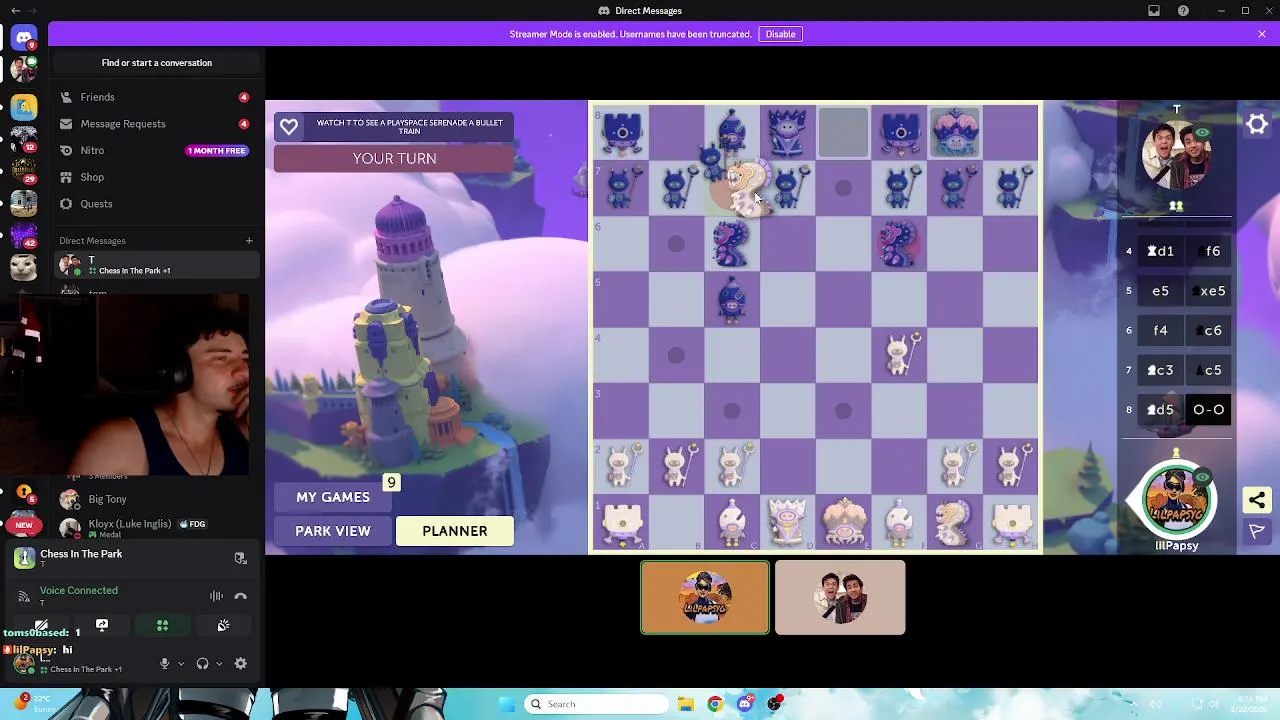Screen dimensions: 1280x720
Task: Select lilPapsy's participant thumbnail below board
Action: [705, 597]
